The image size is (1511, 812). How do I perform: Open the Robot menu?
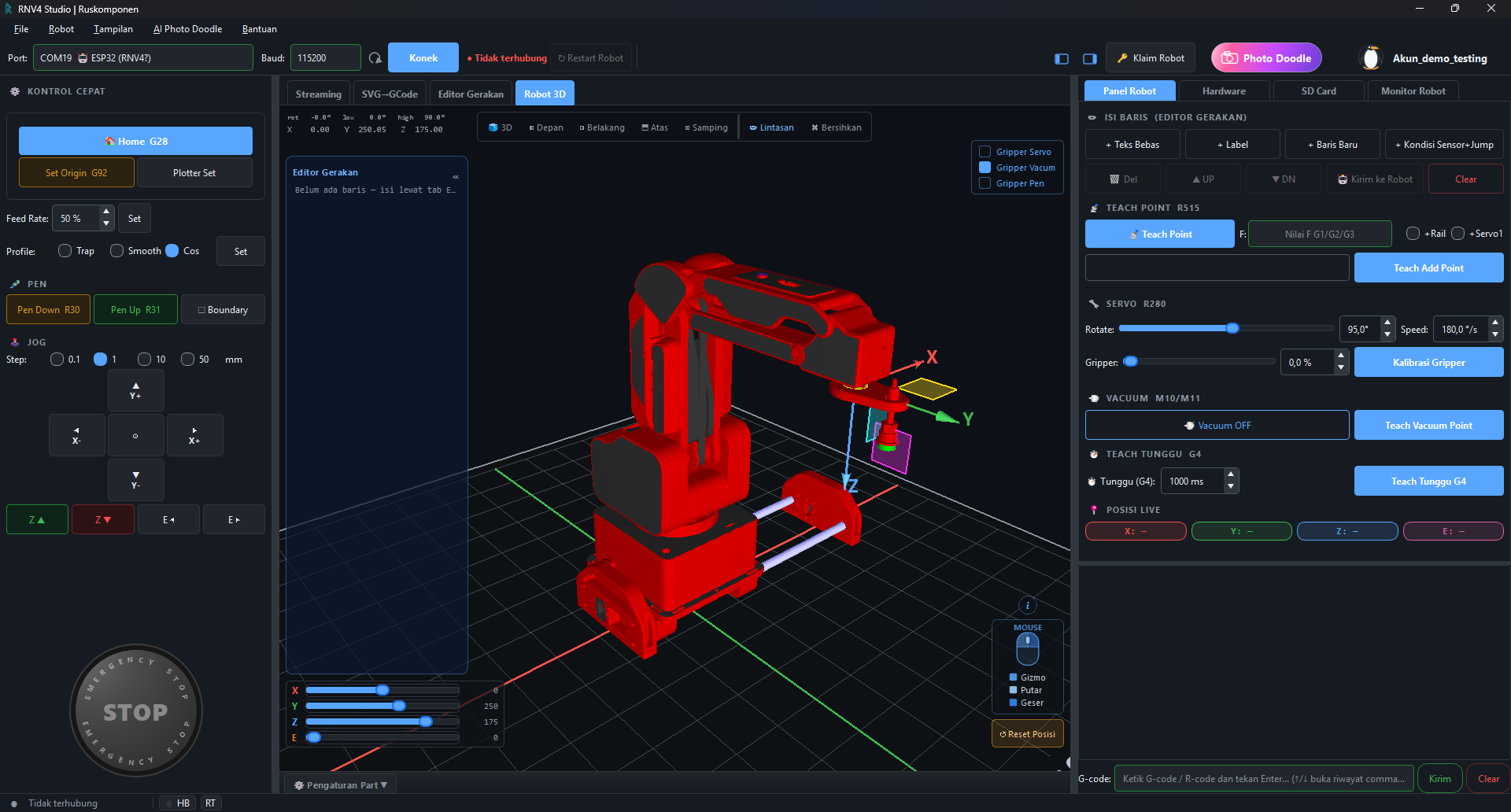[x=61, y=29]
